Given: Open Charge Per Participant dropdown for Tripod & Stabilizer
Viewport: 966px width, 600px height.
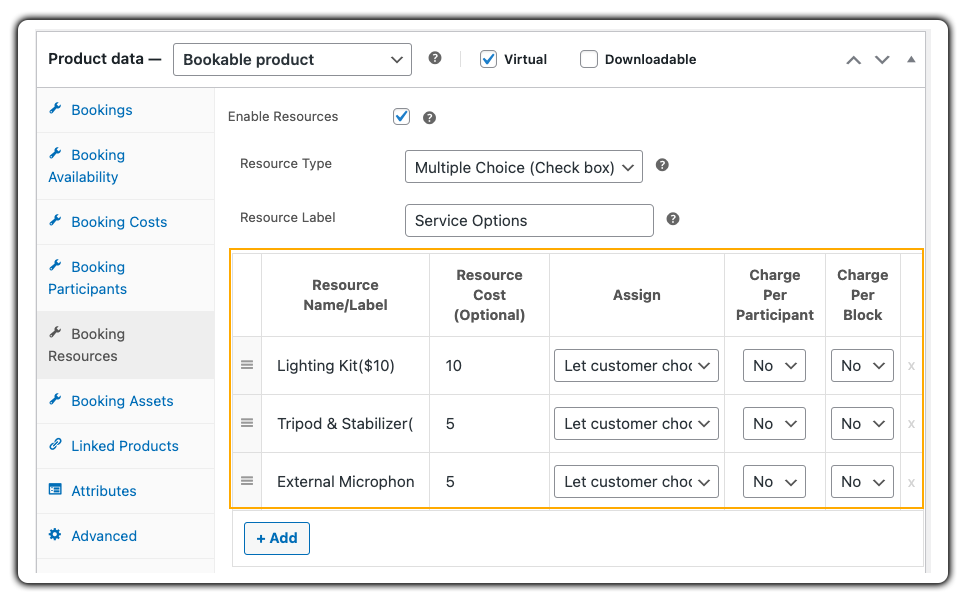Looking at the screenshot, I should [x=774, y=424].
